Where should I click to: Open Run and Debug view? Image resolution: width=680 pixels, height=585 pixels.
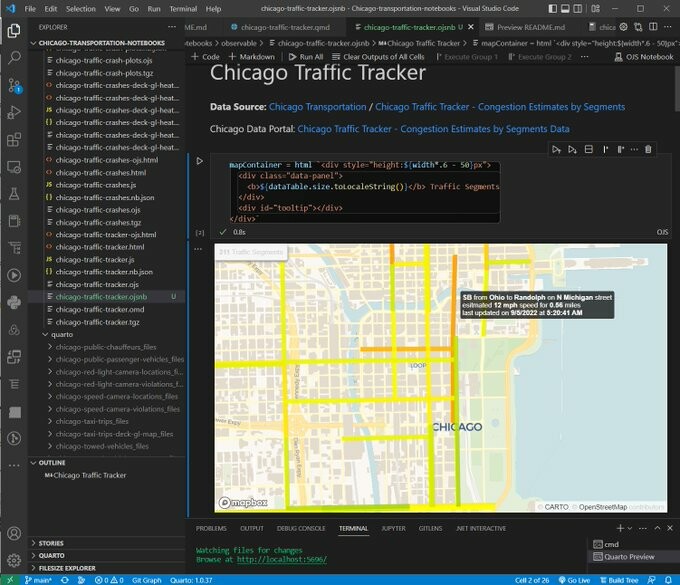coord(14,112)
